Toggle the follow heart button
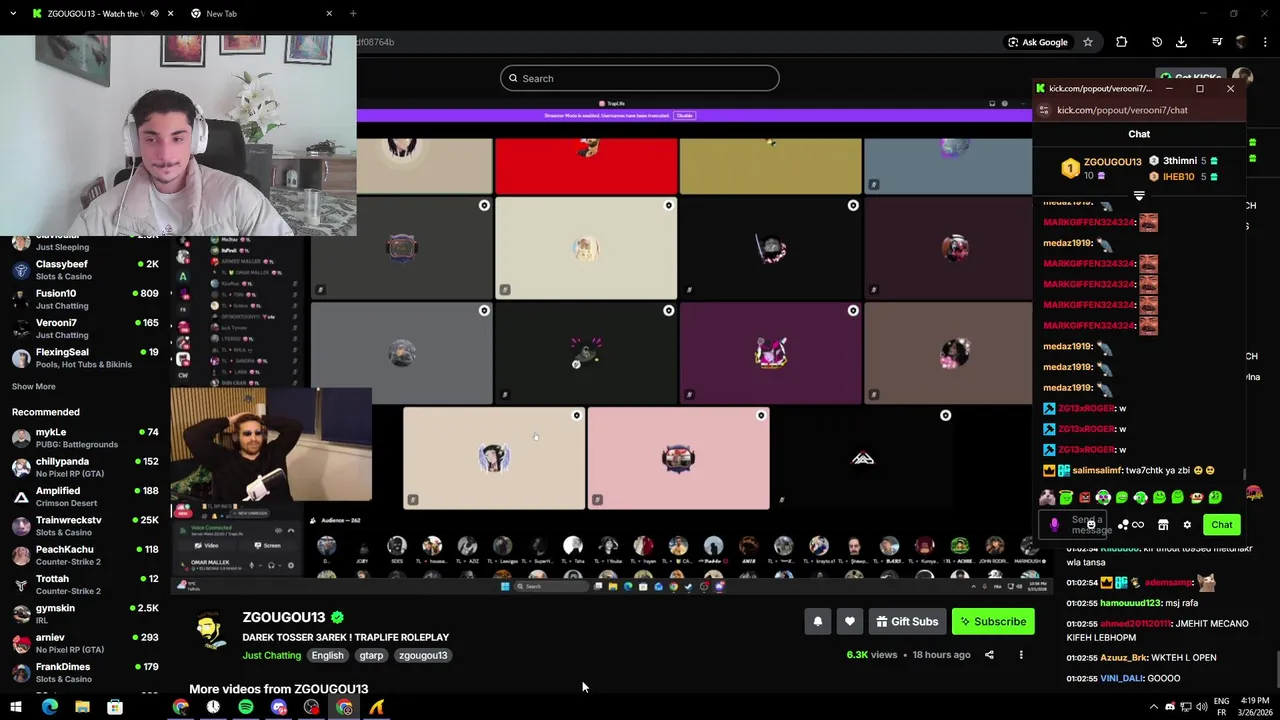 [x=850, y=622]
